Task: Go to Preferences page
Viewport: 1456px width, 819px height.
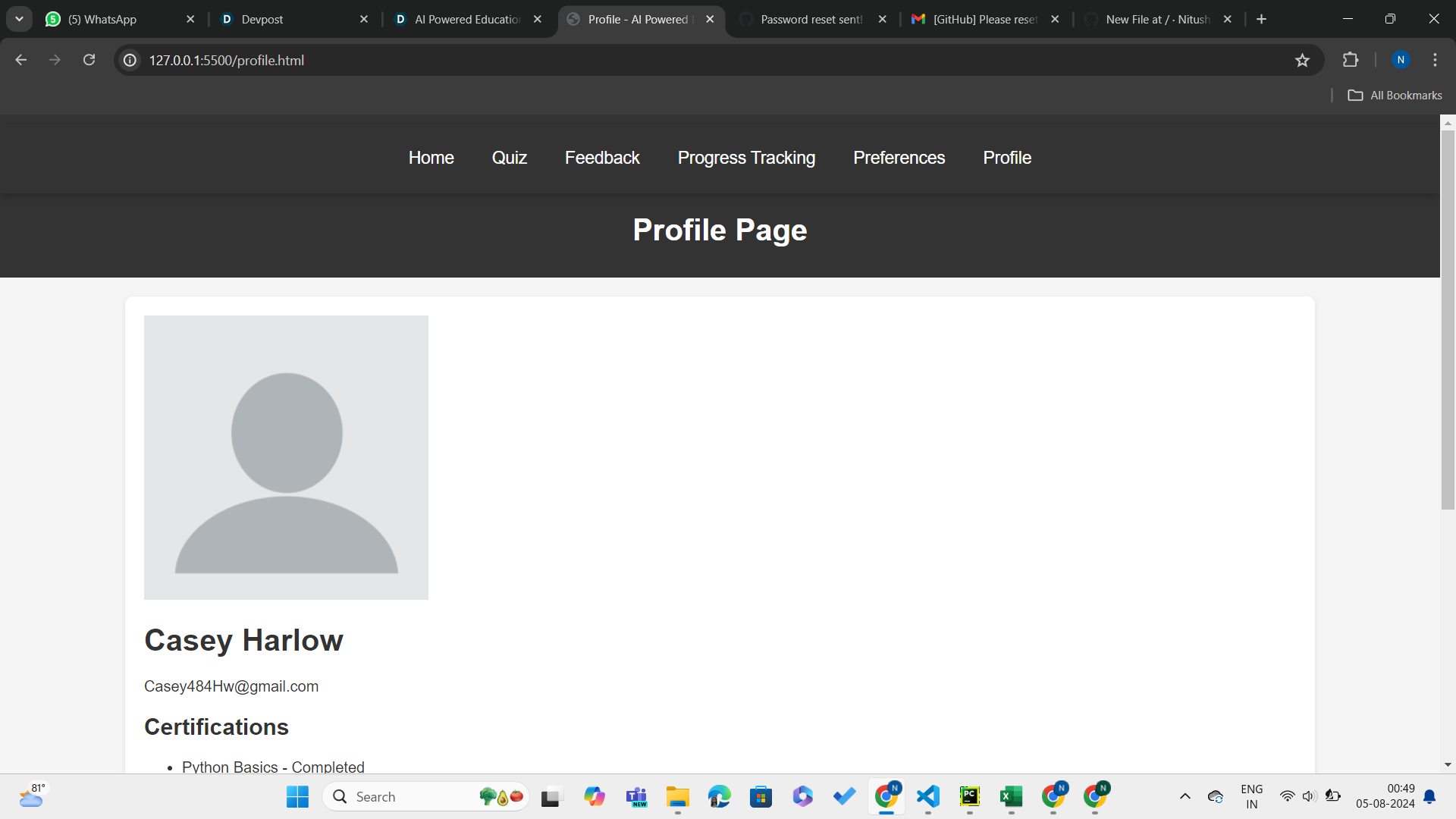Action: (899, 158)
